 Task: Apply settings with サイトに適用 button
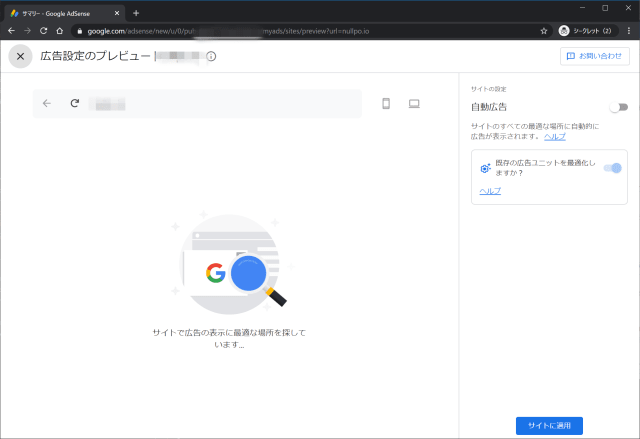pyautogui.click(x=549, y=426)
